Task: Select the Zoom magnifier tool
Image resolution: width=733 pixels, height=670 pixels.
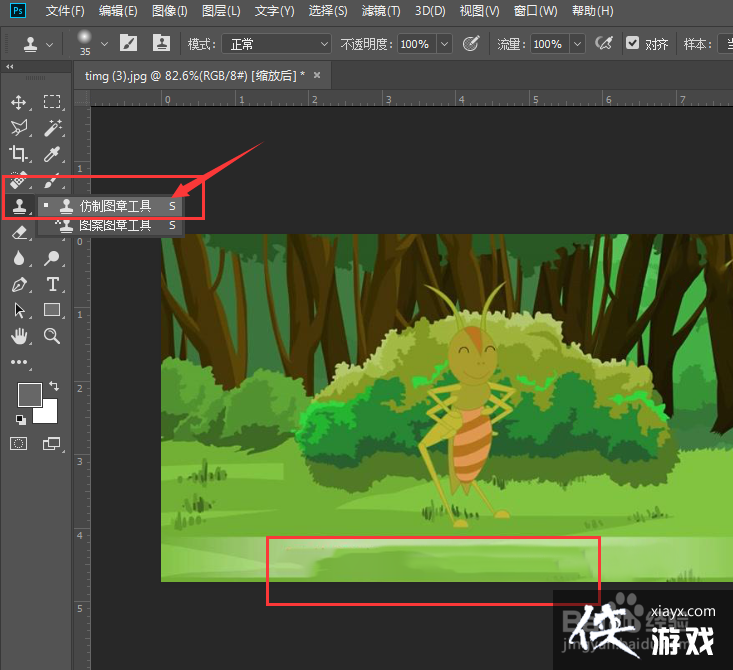Action: [x=52, y=336]
